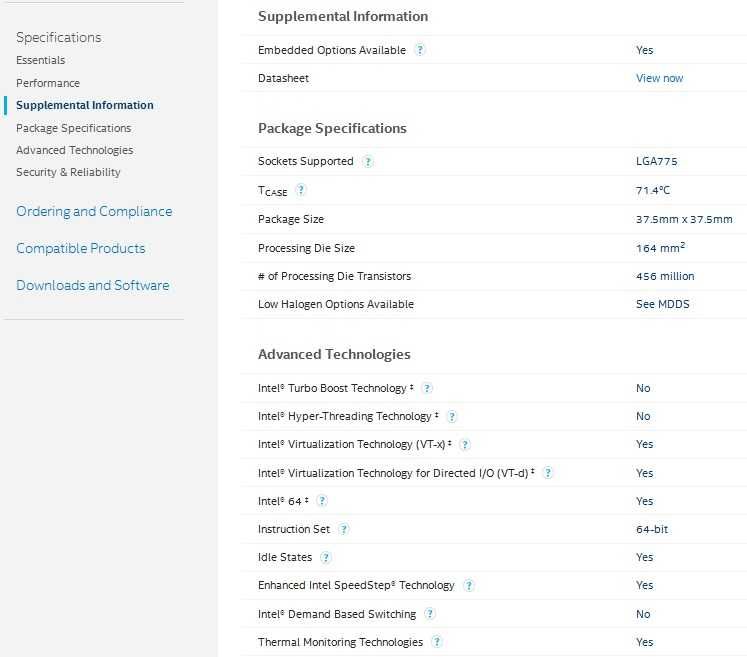This screenshot has height=657, width=747.
Task: Click the Idle States help icon
Action: coord(326,557)
